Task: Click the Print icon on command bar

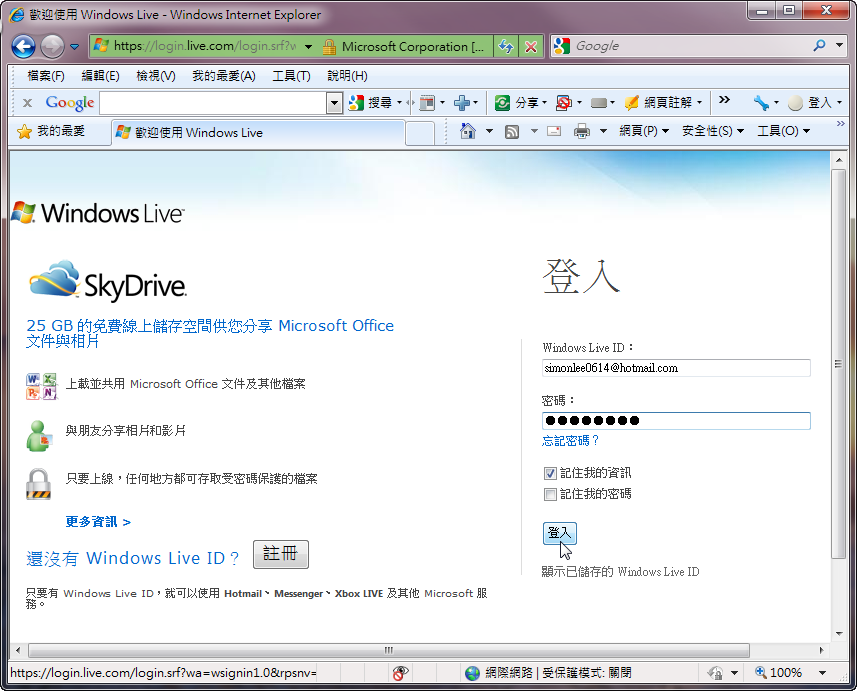Action: pos(582,131)
